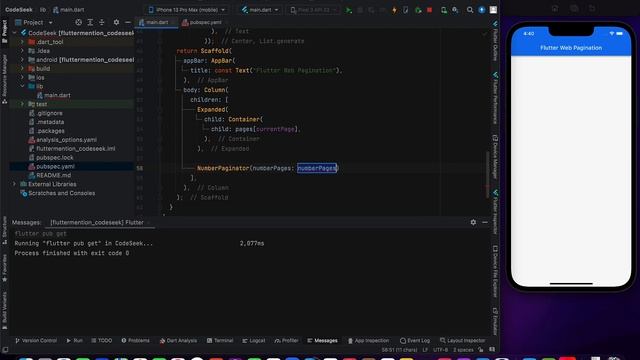Collapse the CodeSeek root project node

15,33
